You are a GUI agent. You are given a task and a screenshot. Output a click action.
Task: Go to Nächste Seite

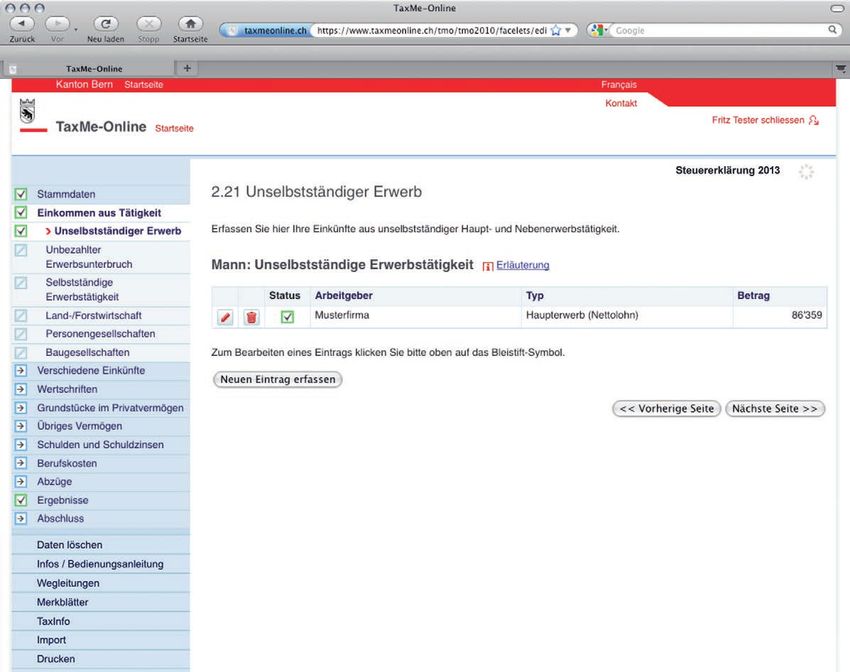[x=775, y=409]
